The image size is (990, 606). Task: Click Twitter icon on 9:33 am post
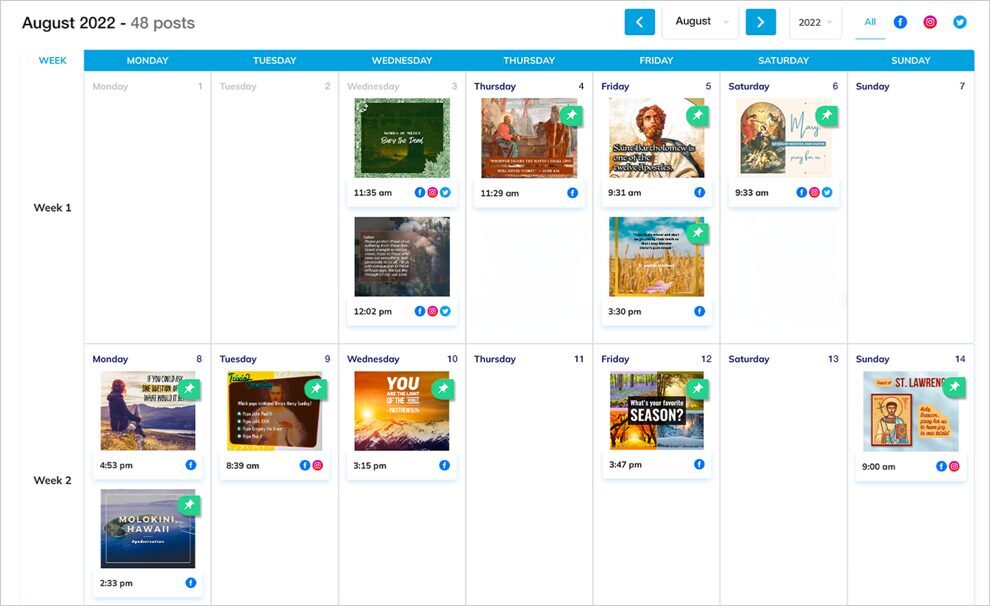pyautogui.click(x=827, y=192)
